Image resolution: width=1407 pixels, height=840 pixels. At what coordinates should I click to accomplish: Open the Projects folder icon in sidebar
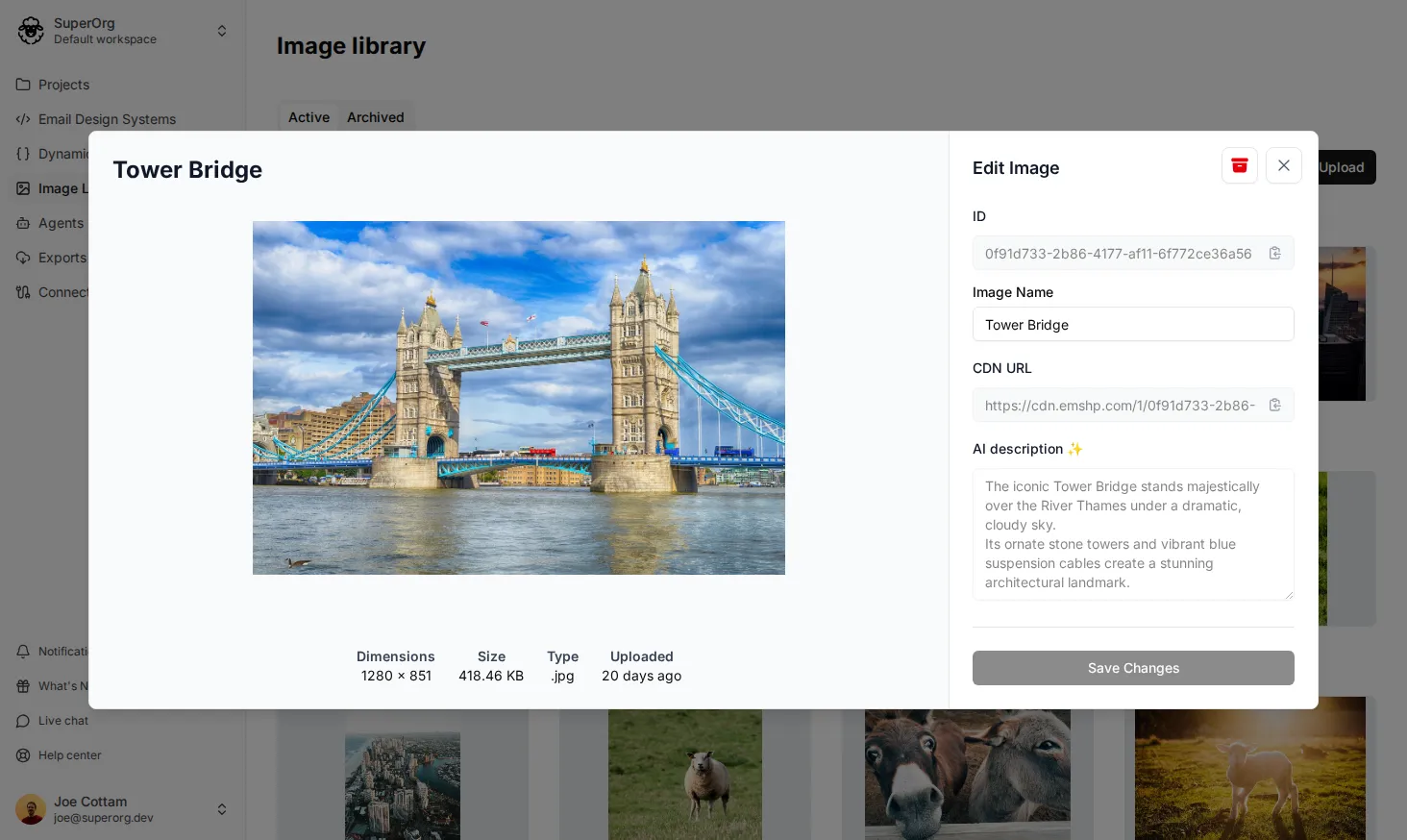coord(23,85)
